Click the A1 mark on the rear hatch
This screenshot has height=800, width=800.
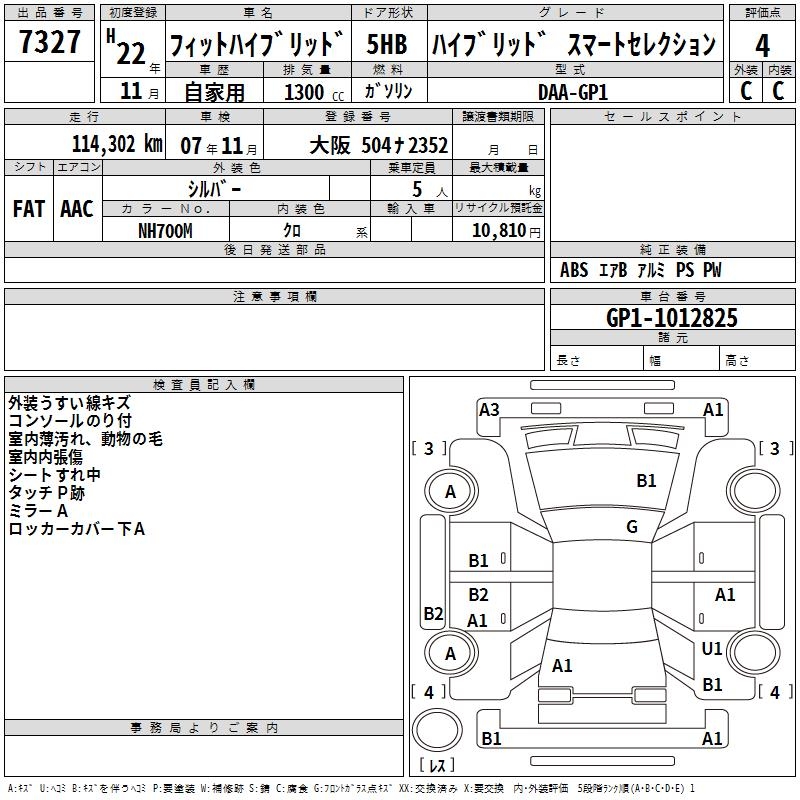(x=562, y=665)
